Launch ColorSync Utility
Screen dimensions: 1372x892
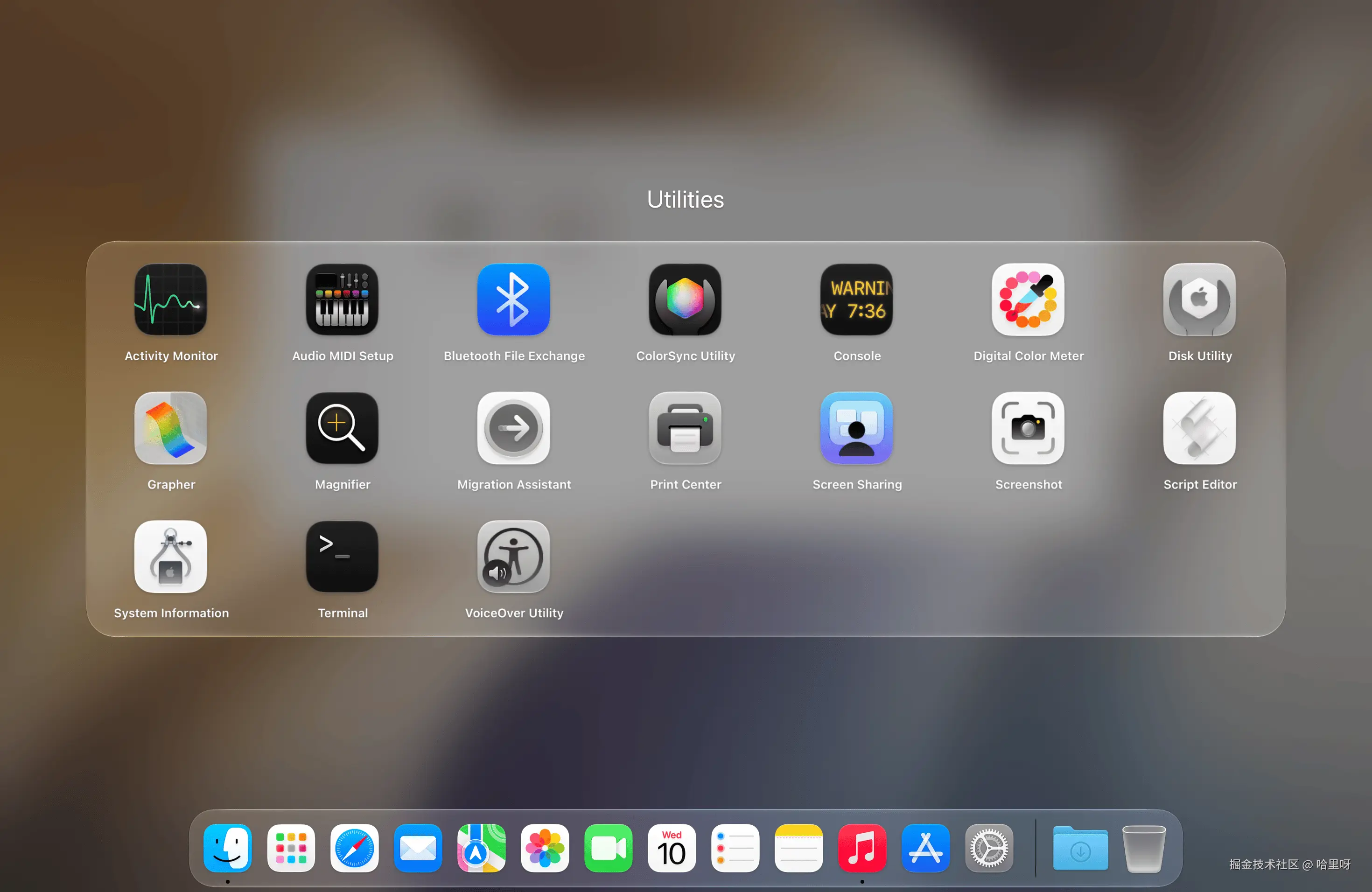686,299
